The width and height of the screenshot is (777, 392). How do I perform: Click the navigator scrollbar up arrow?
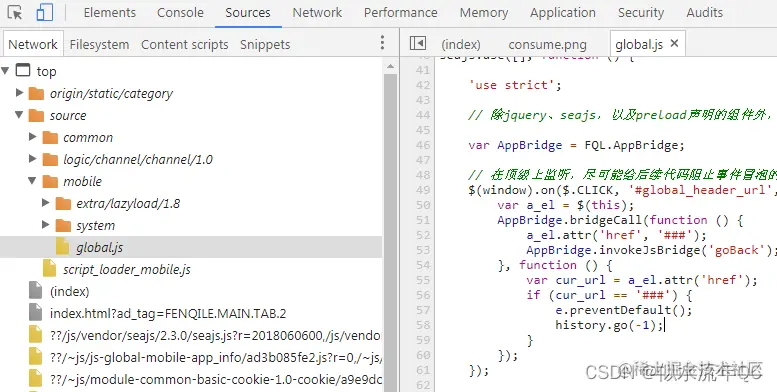tap(390, 65)
